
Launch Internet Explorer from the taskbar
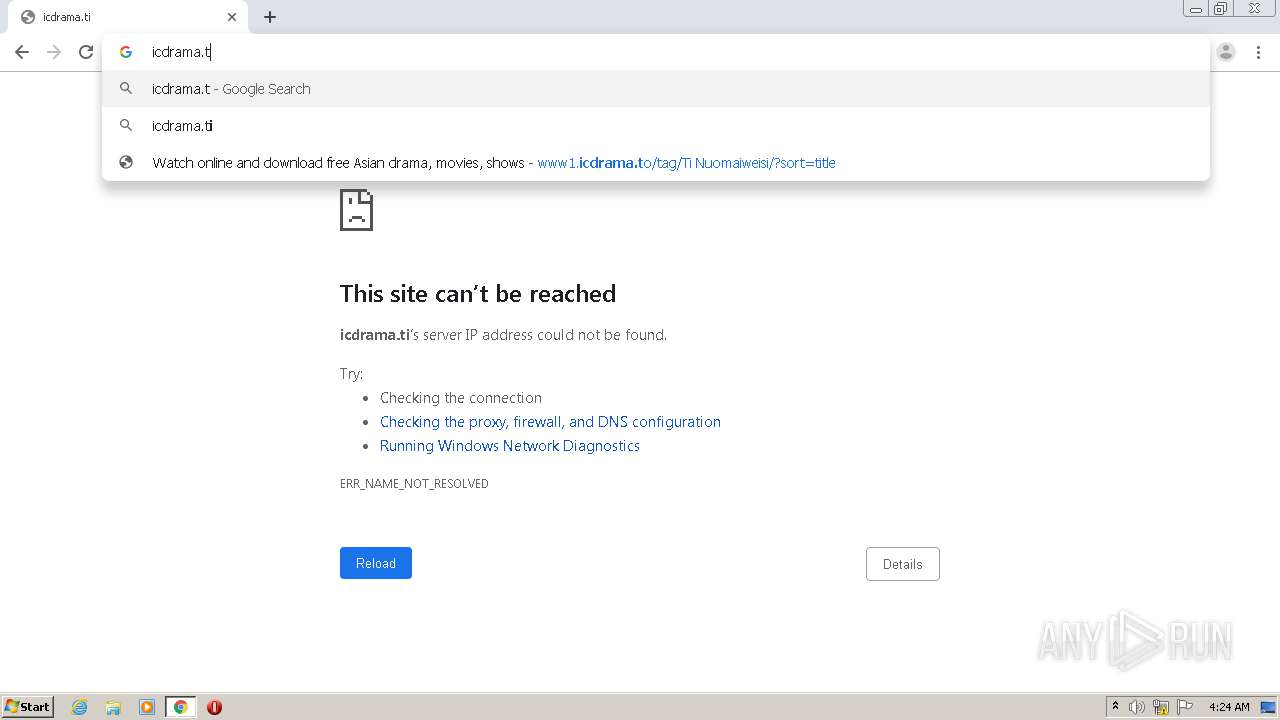[x=80, y=707]
